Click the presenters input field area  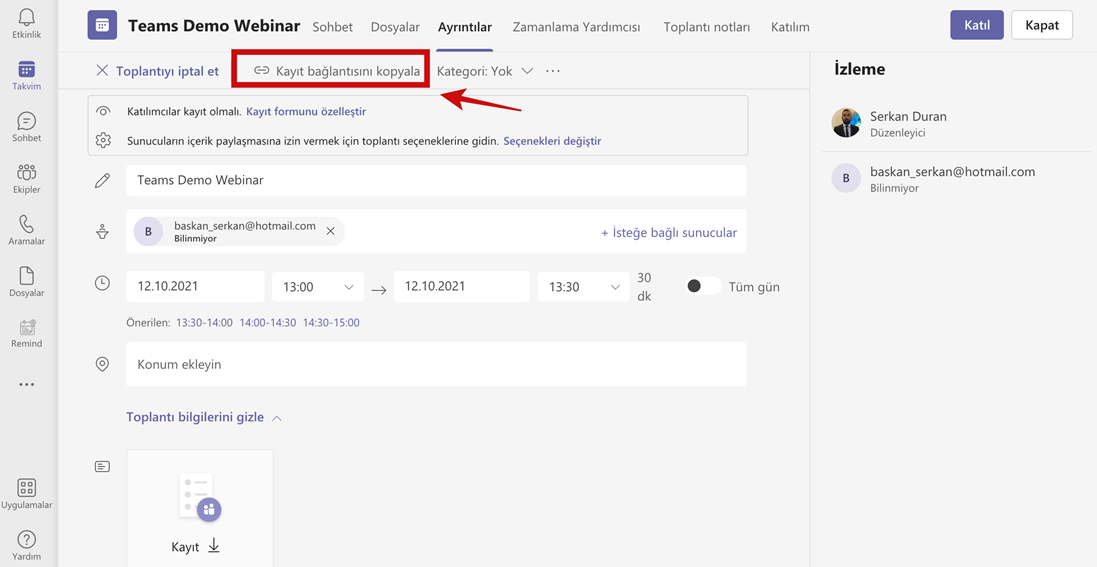436,232
